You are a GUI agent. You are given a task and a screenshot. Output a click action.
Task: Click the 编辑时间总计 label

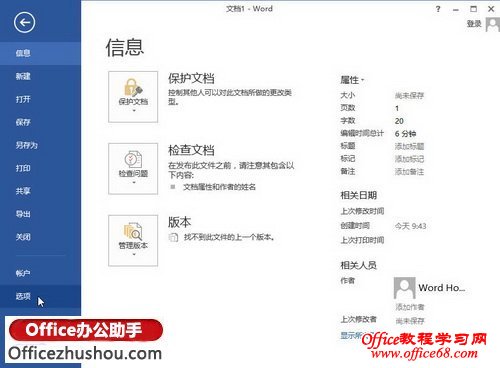[x=362, y=133]
